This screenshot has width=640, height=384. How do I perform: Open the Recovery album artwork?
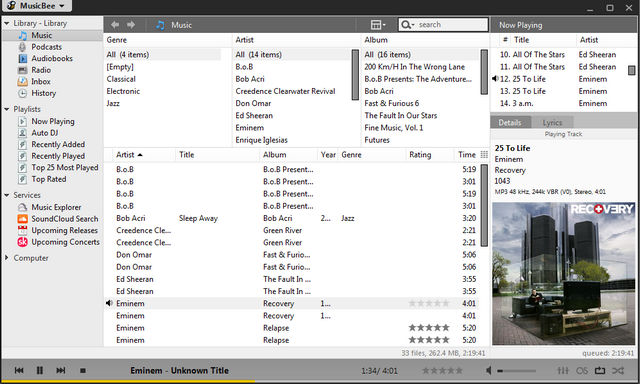click(x=563, y=273)
